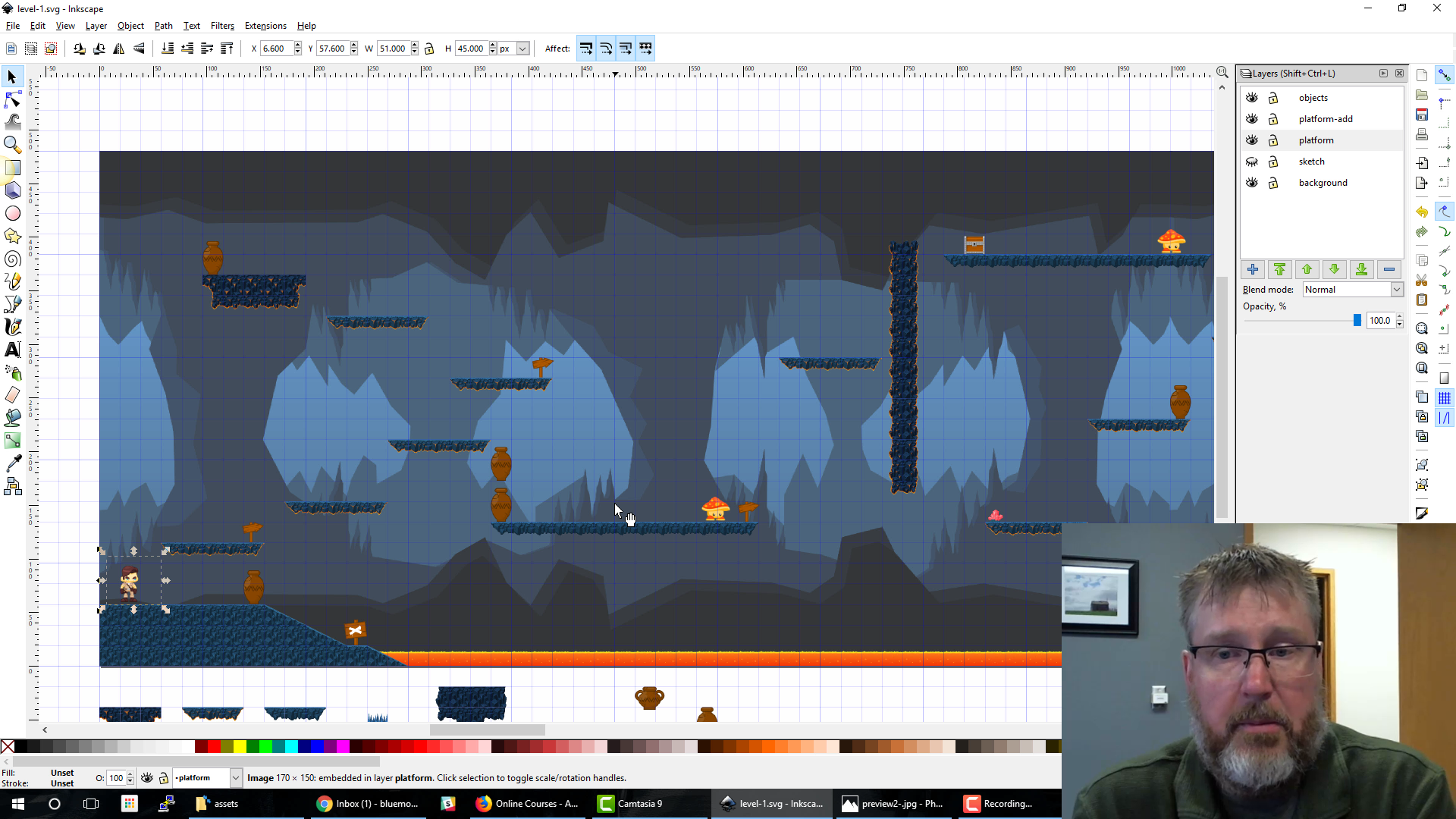Viewport: 1456px width, 819px height.
Task: Select the platform-add layer
Action: coord(1325,119)
